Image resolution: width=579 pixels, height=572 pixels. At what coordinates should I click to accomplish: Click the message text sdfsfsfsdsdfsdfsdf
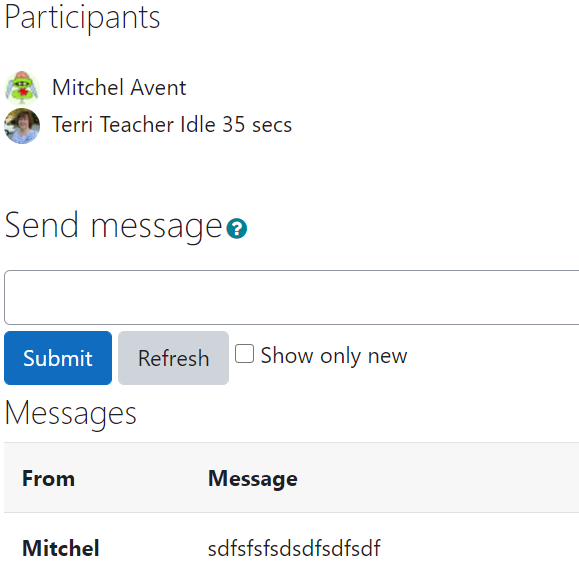pyautogui.click(x=294, y=548)
